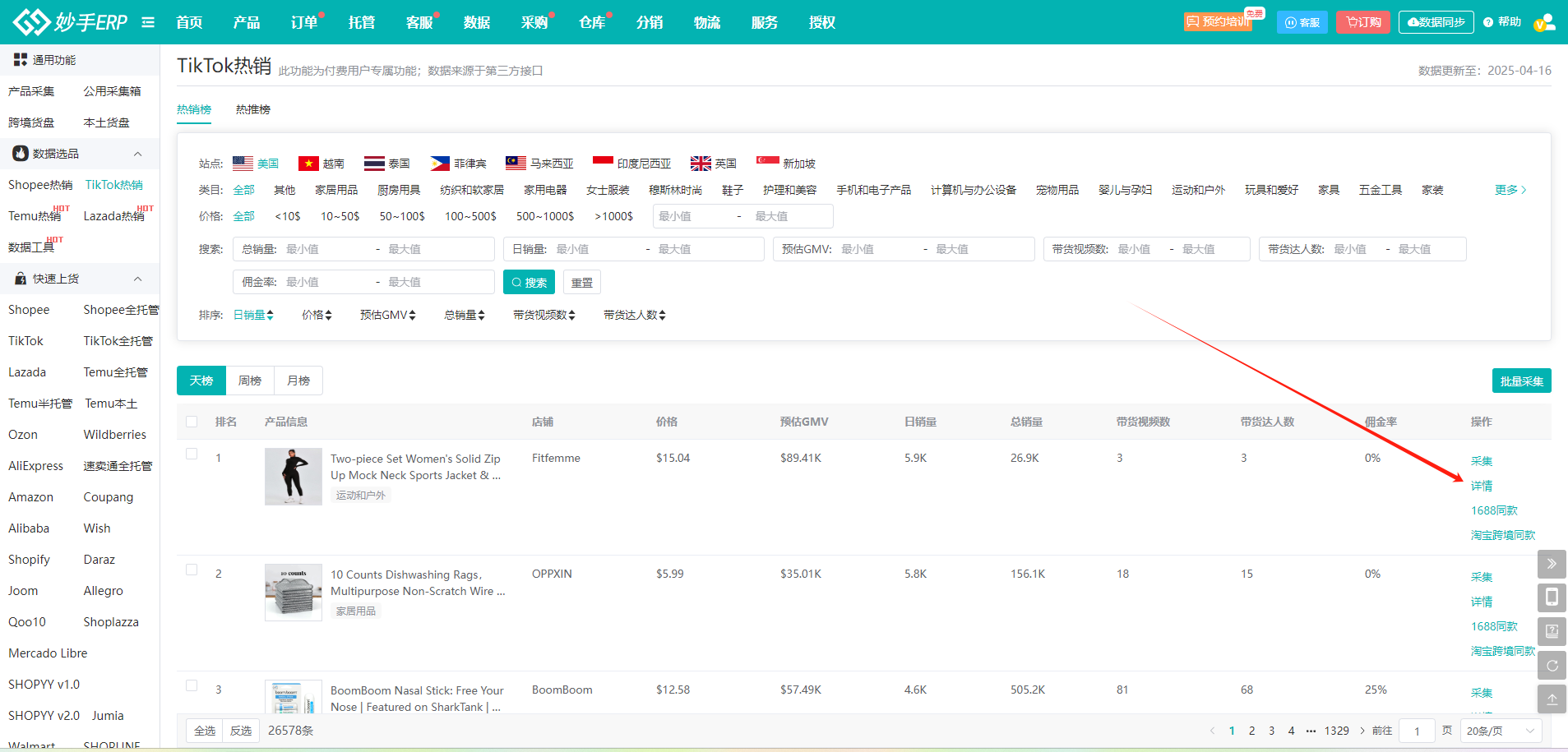Screen dimensions: 1568x752
Task: Select the Indonesia flag site
Action: pyautogui.click(x=603, y=164)
